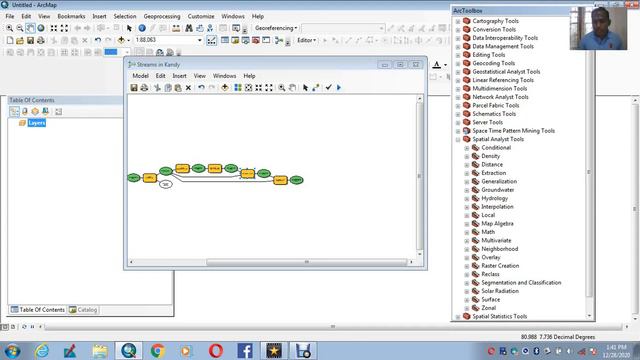The image size is (640, 360).
Task: Click the Add Data icon in ArcMap toolbar
Action: 121,40
